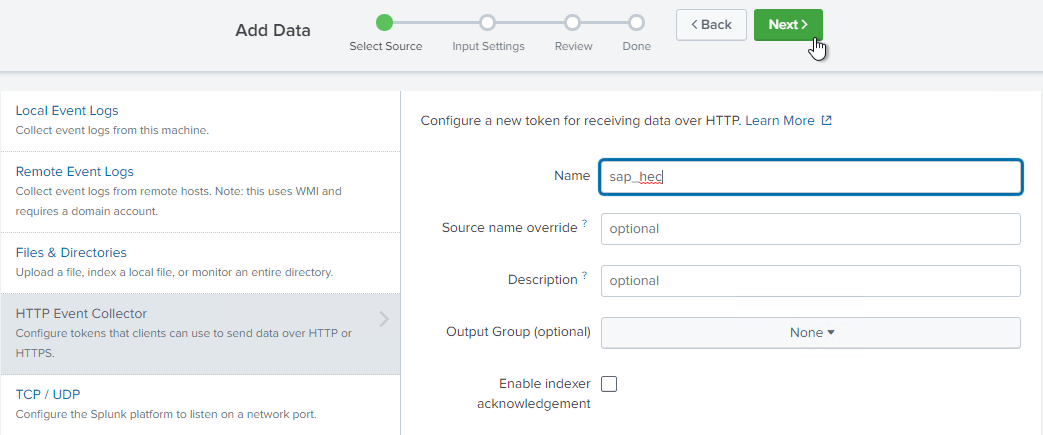Screen dimensions: 1043x435
Task: Click the Input Settings step circle
Action: click(487, 22)
